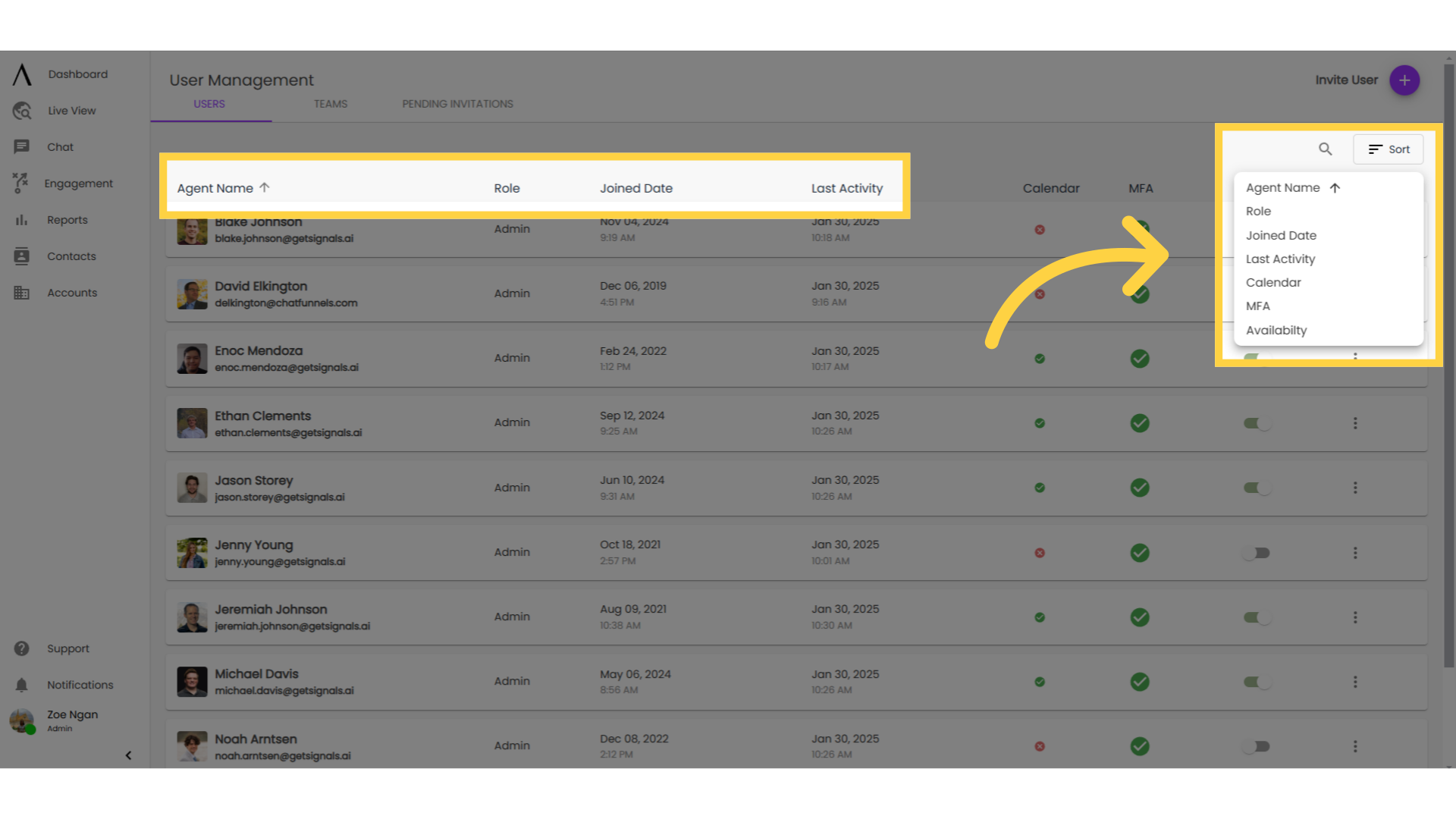Collapse the sidebar with the chevron
The height and width of the screenshot is (819, 1456).
point(128,755)
